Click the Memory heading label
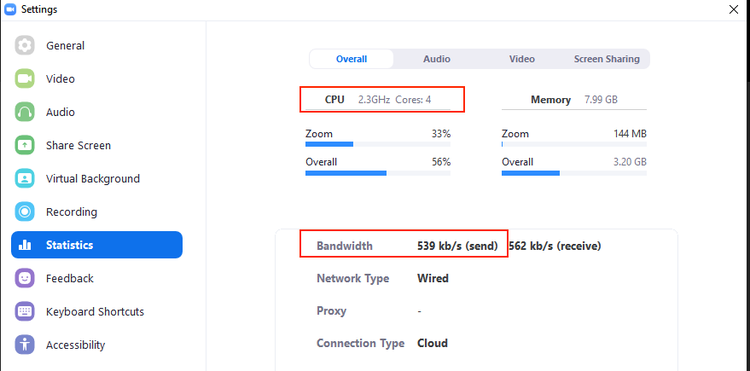Image resolution: width=750 pixels, height=371 pixels. point(551,99)
